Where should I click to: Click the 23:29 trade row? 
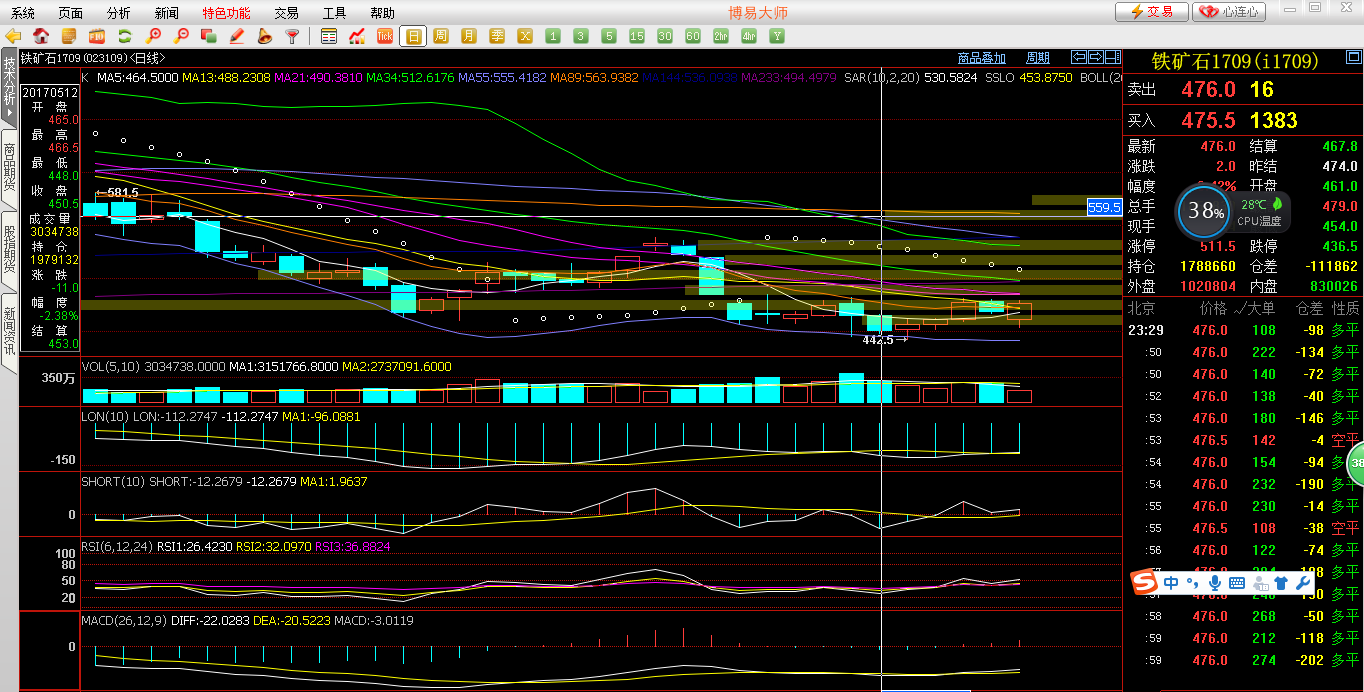1243,330
